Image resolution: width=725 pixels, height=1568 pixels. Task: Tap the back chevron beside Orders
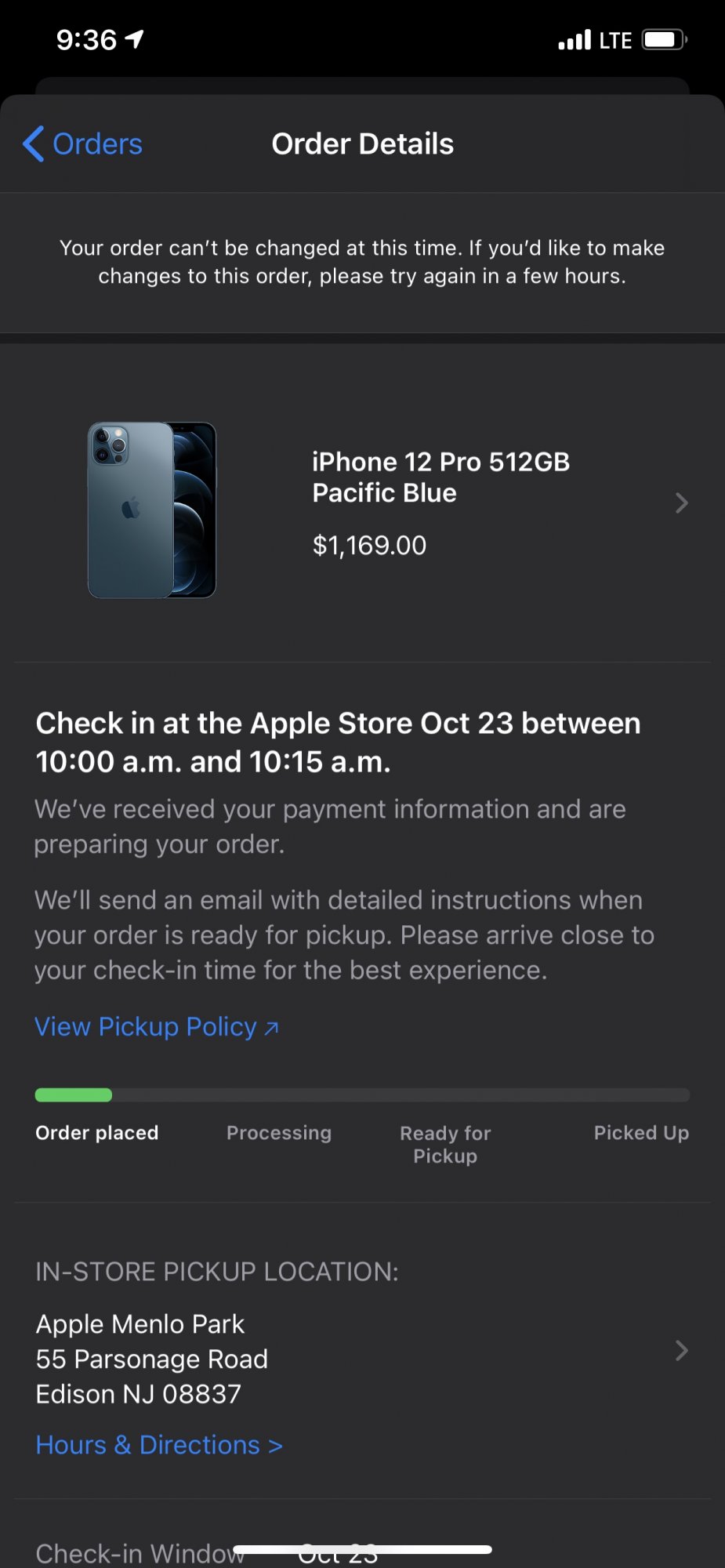pos(33,144)
